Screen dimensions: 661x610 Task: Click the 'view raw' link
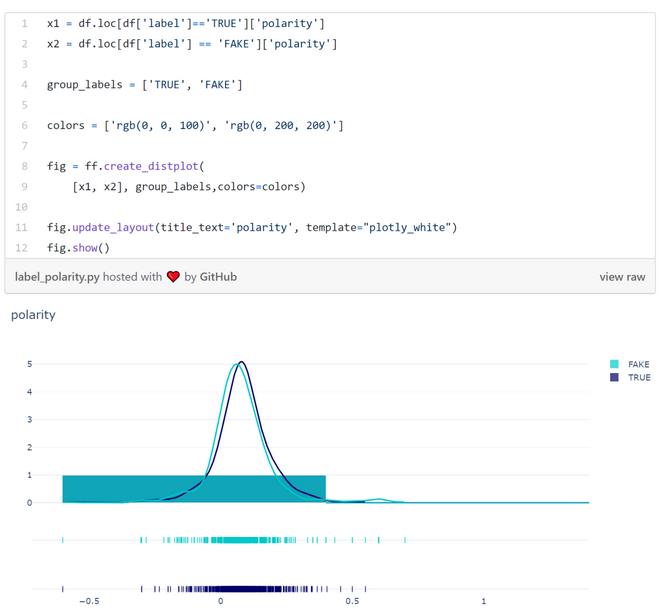tap(622, 277)
